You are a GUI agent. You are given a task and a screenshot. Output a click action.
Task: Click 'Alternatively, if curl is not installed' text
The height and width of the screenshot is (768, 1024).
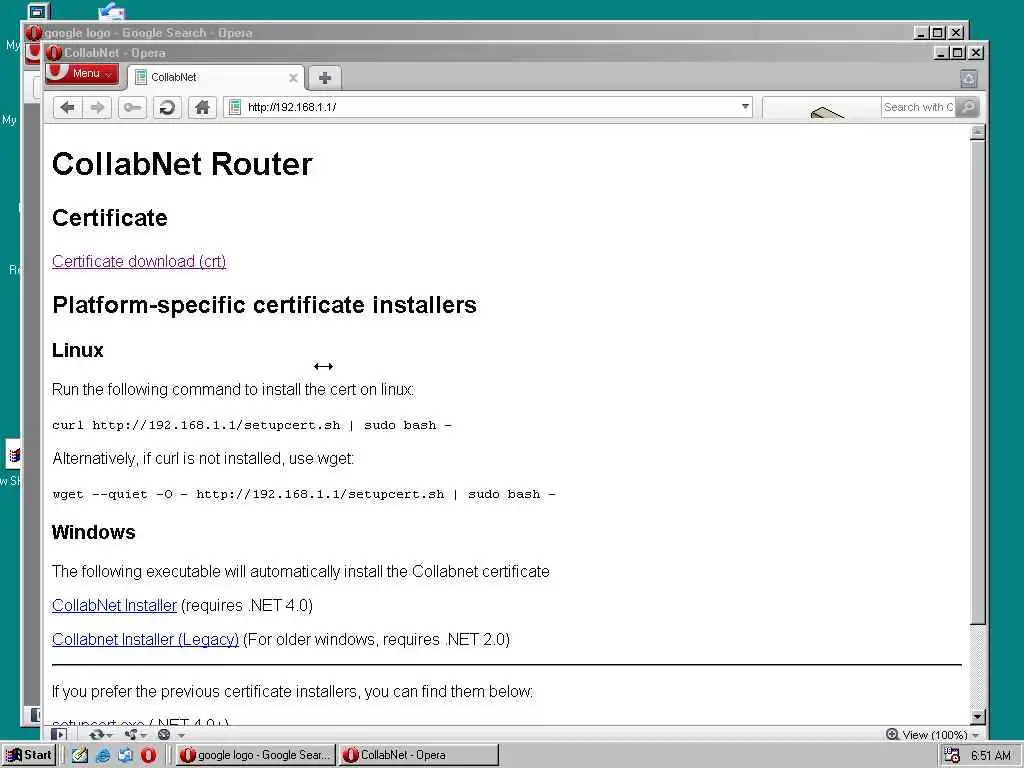coord(203,458)
